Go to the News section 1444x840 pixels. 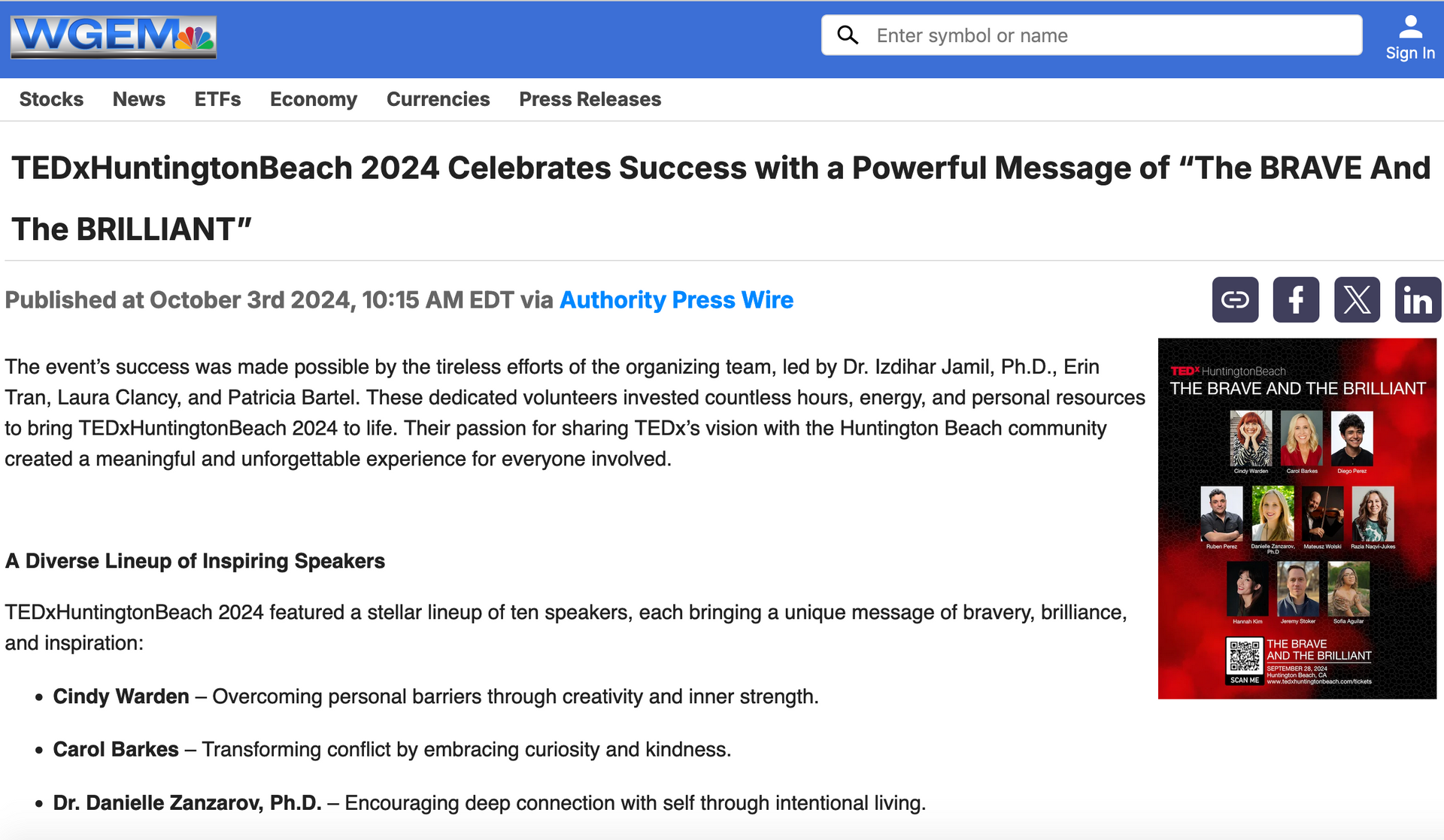click(x=139, y=99)
